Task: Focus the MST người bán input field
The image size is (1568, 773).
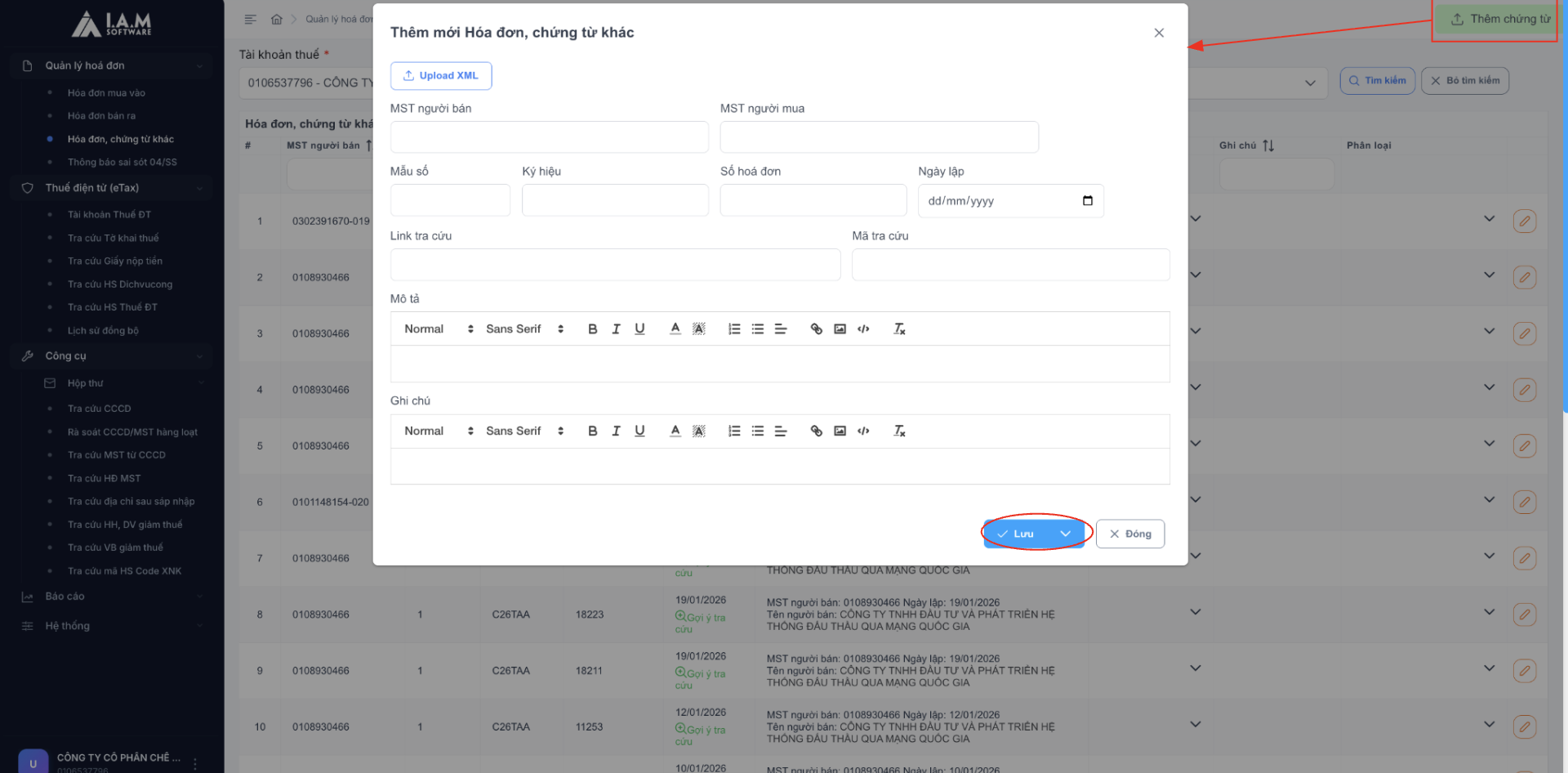Action: click(549, 137)
